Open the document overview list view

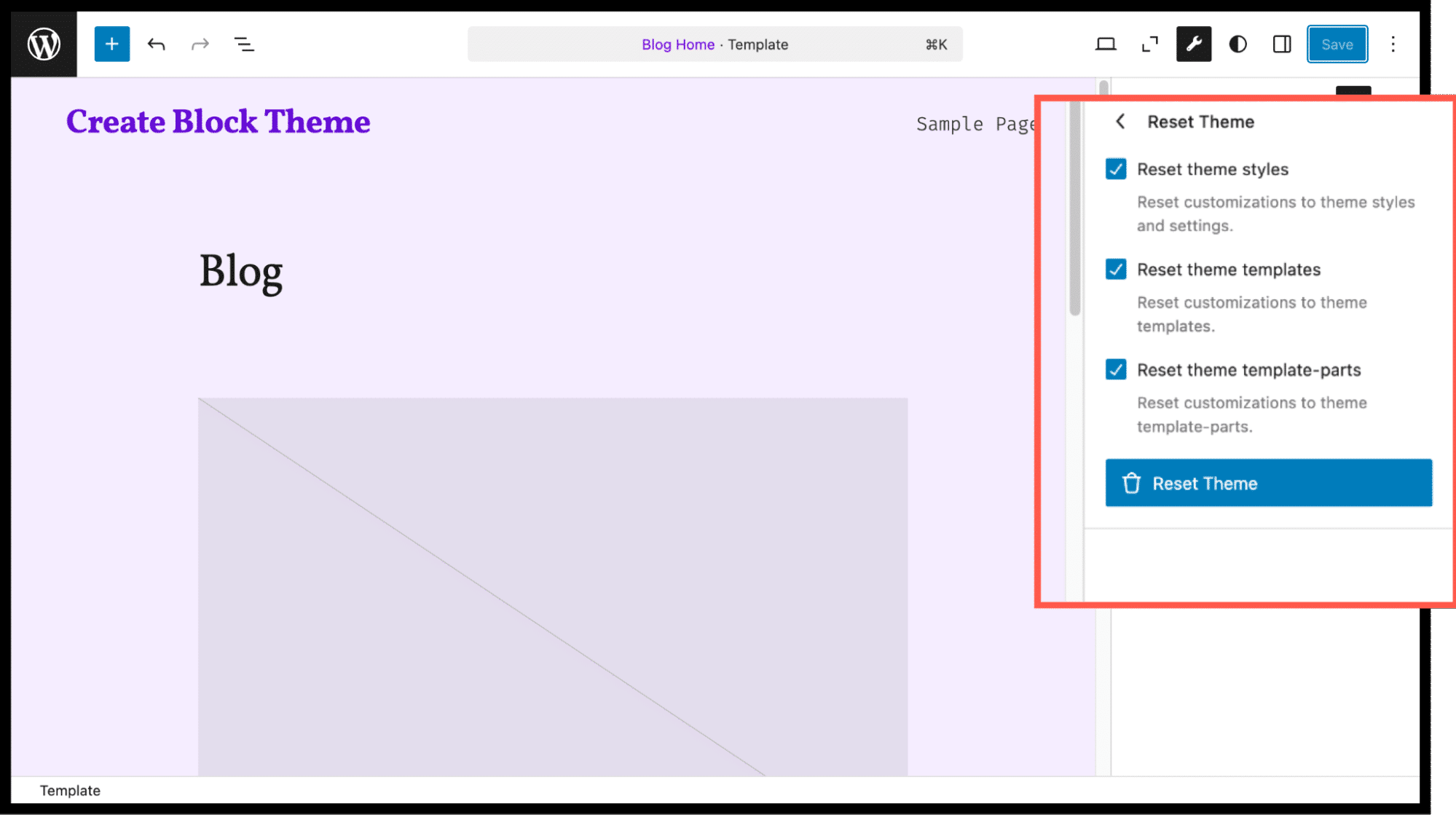(x=244, y=44)
